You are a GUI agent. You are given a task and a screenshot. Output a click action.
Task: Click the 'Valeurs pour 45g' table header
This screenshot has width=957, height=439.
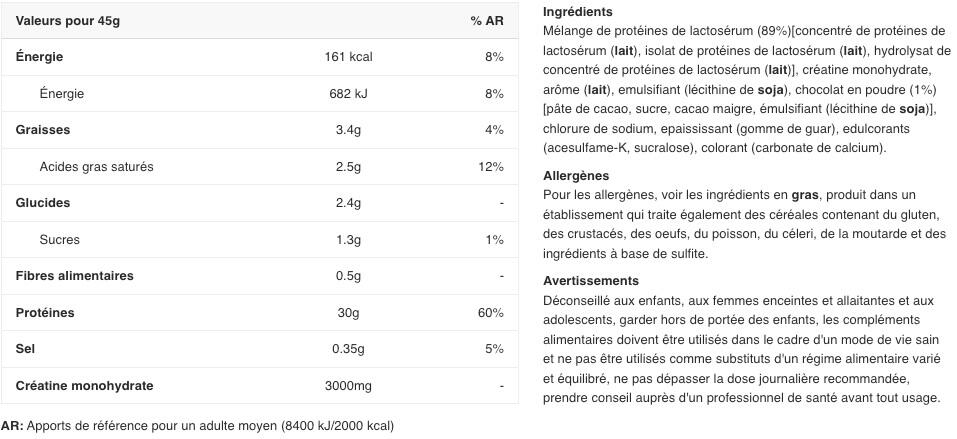68,21
